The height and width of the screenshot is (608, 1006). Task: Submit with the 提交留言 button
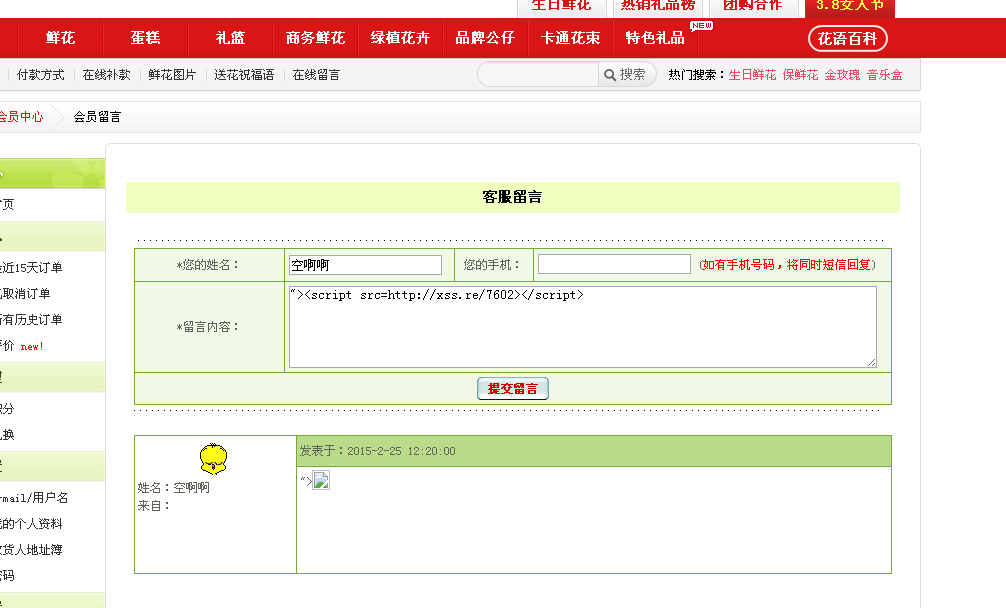click(513, 389)
